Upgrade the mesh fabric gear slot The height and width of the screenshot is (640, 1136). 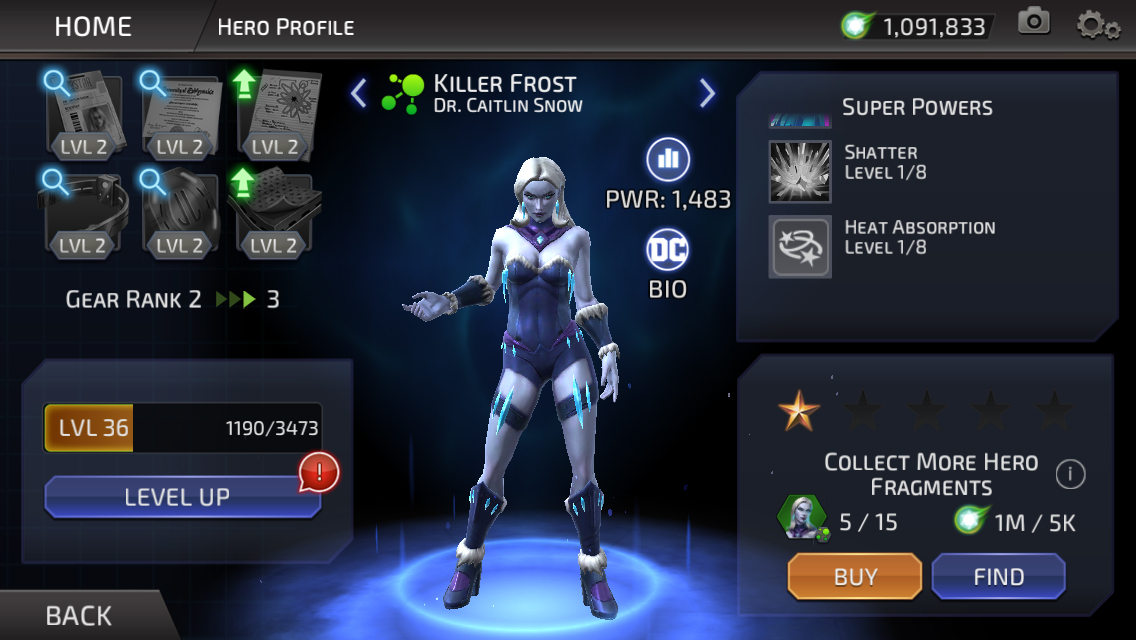click(274, 212)
